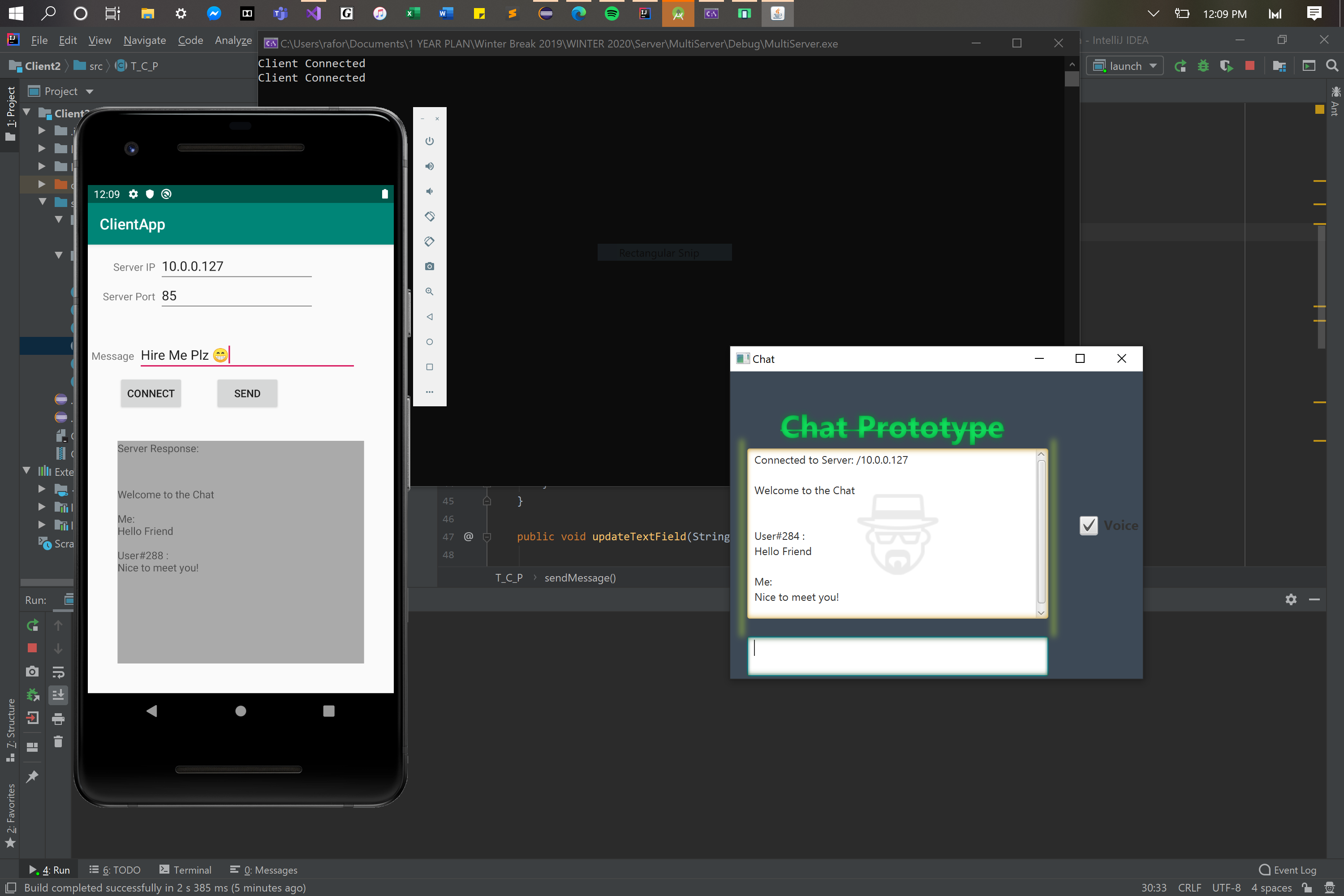This screenshot has width=1344, height=896.
Task: Open Spotify from the taskbar
Action: 612,14
